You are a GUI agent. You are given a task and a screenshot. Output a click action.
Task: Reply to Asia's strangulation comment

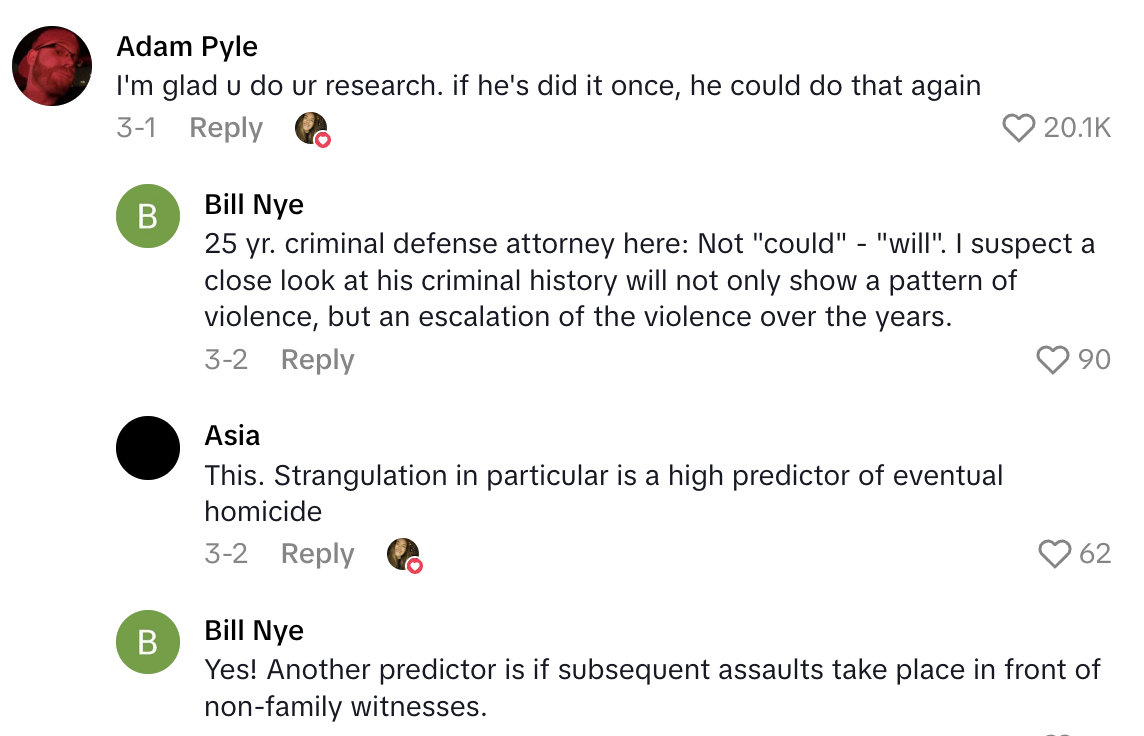317,554
